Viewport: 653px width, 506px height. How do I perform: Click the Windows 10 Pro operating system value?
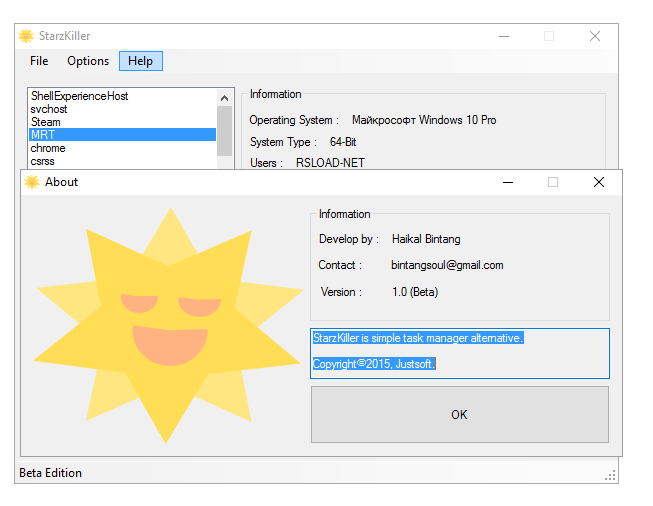pos(424,120)
